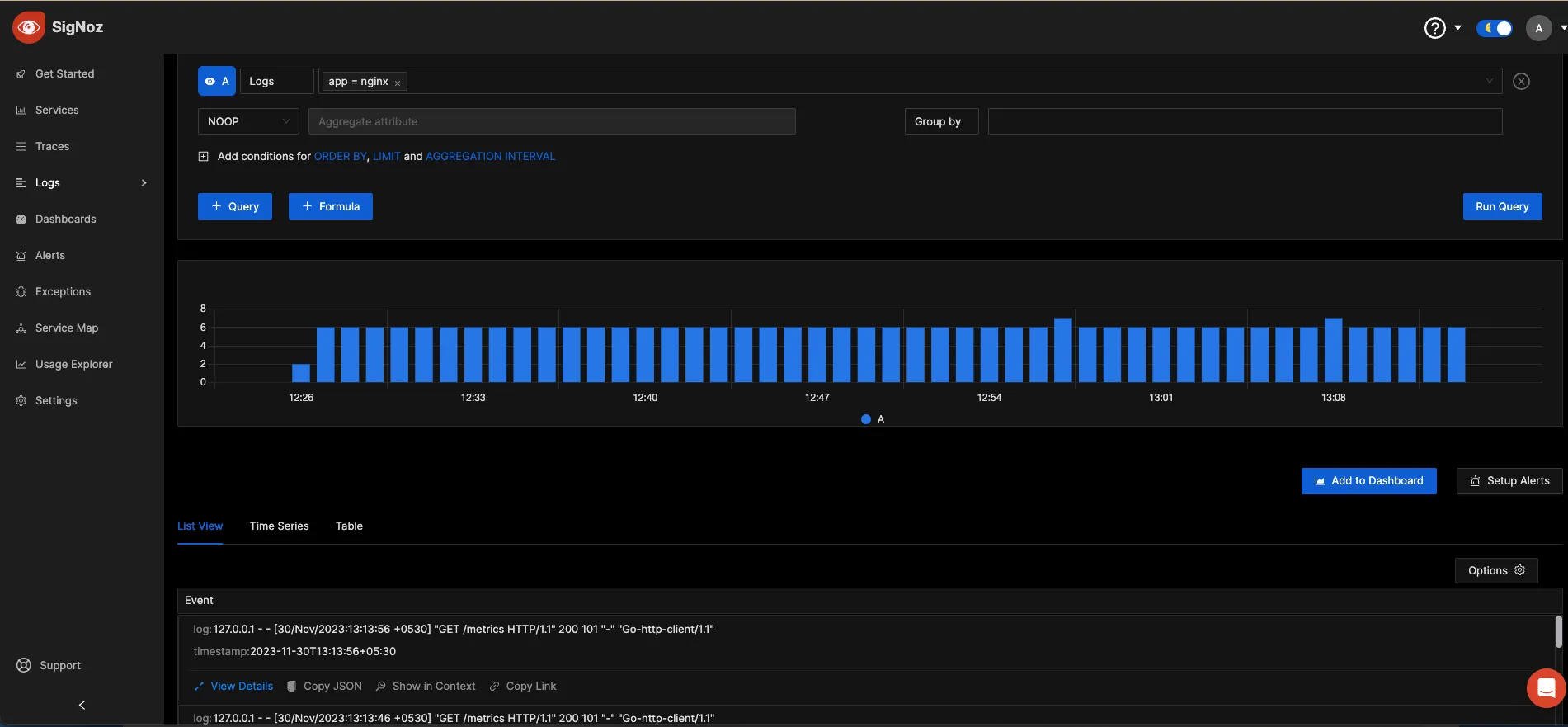Open the Options settings button

1496,570
